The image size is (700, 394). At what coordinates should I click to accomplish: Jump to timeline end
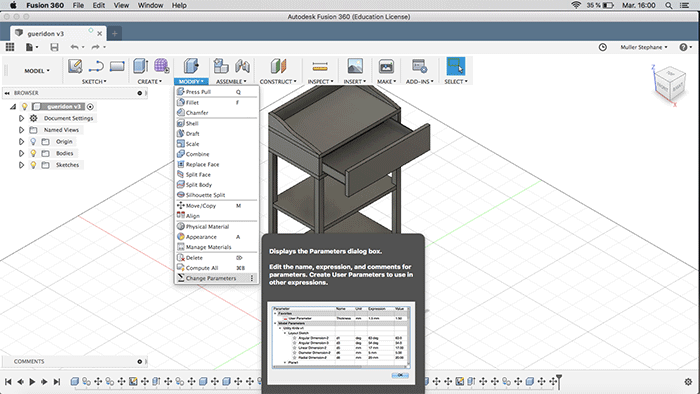pyautogui.click(x=57, y=382)
